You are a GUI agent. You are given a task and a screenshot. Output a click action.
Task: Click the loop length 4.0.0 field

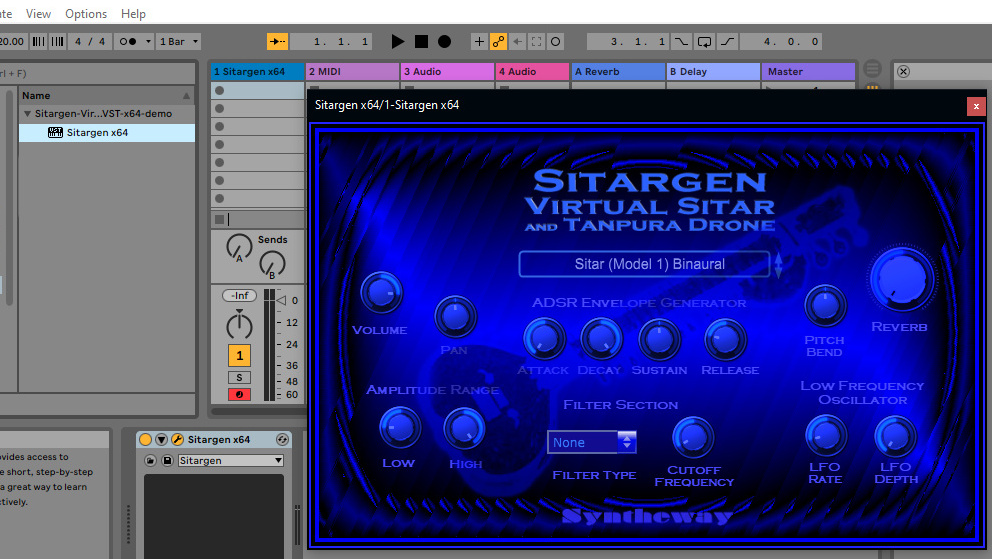782,42
